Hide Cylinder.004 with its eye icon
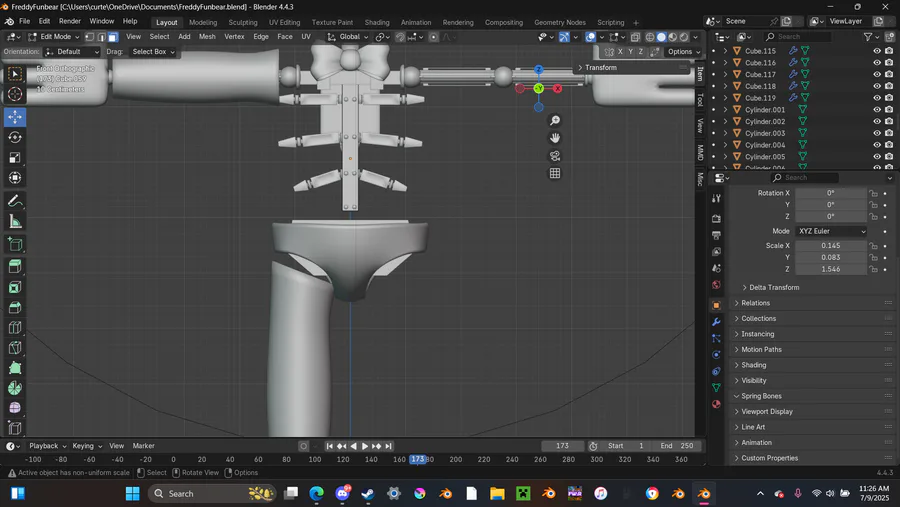The width and height of the screenshot is (900, 507). click(876, 145)
